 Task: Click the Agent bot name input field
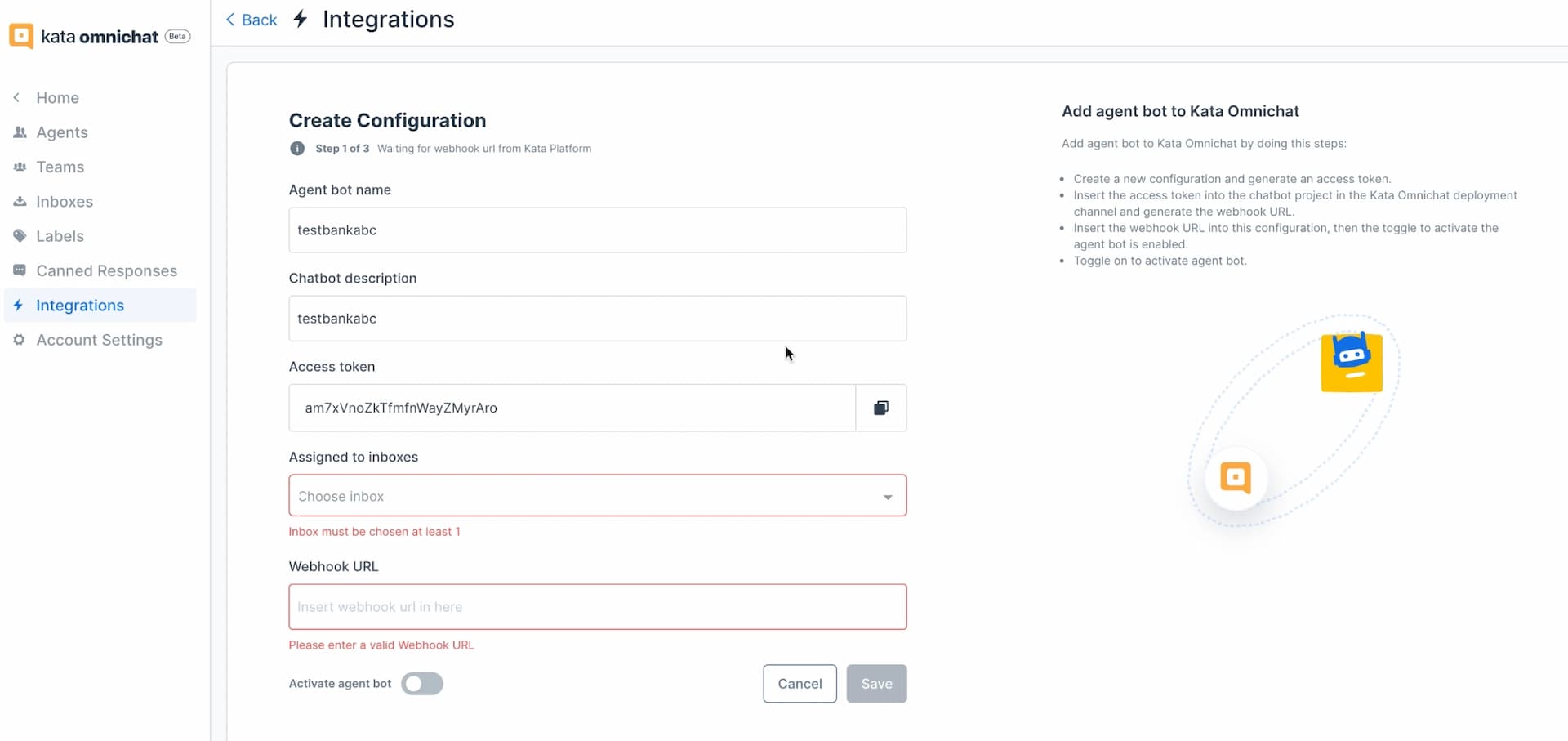tap(598, 230)
